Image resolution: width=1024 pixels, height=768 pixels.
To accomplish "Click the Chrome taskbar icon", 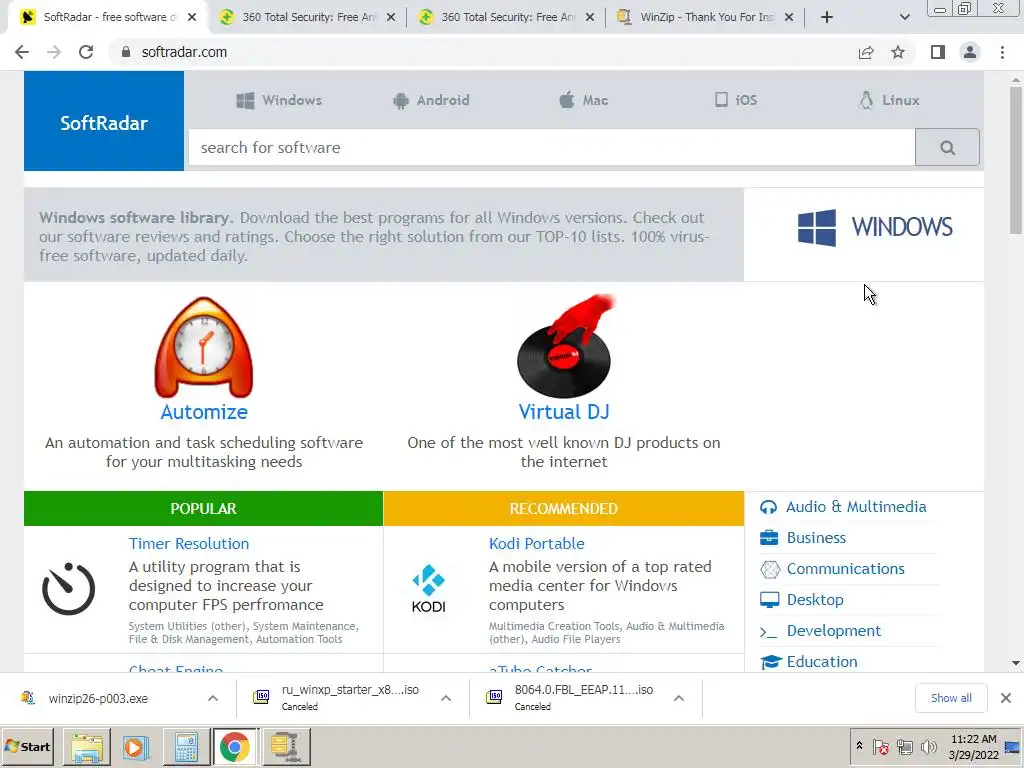I will pyautogui.click(x=235, y=747).
